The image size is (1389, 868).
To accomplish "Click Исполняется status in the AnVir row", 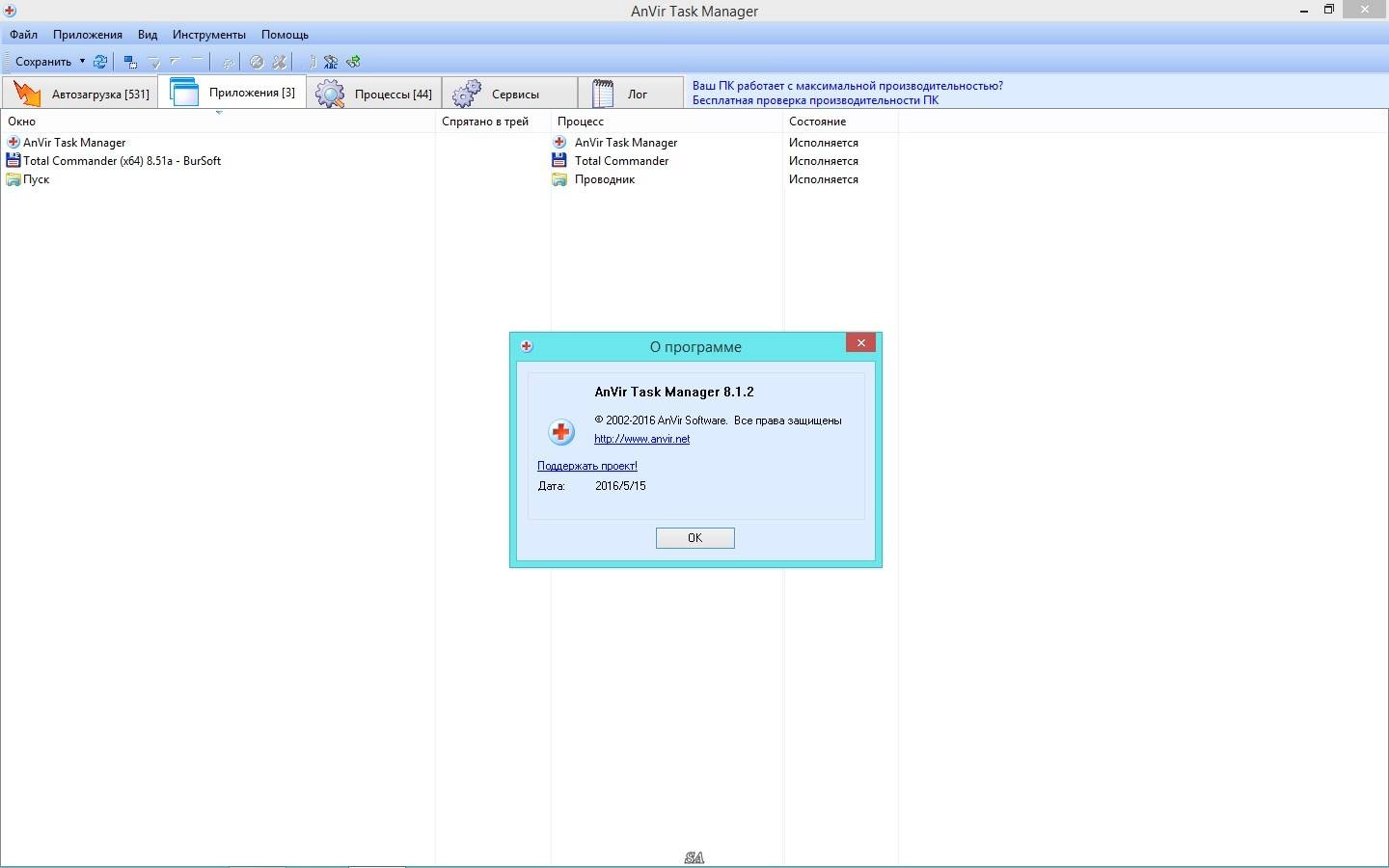I will tap(824, 142).
